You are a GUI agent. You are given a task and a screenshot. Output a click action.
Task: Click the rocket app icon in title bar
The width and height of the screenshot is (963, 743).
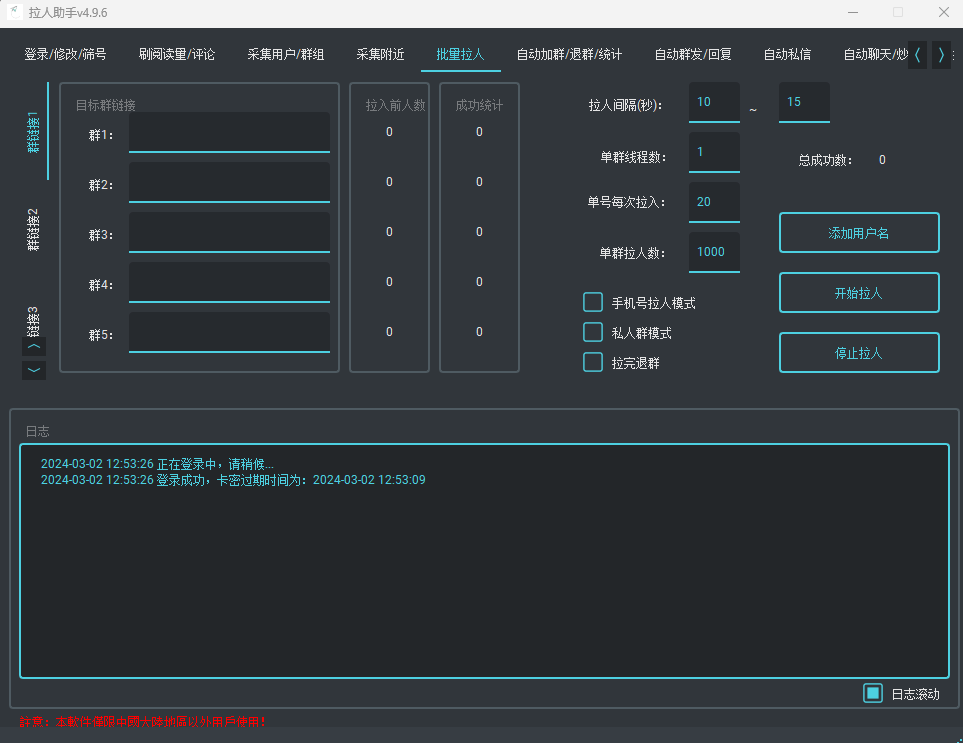(15, 13)
